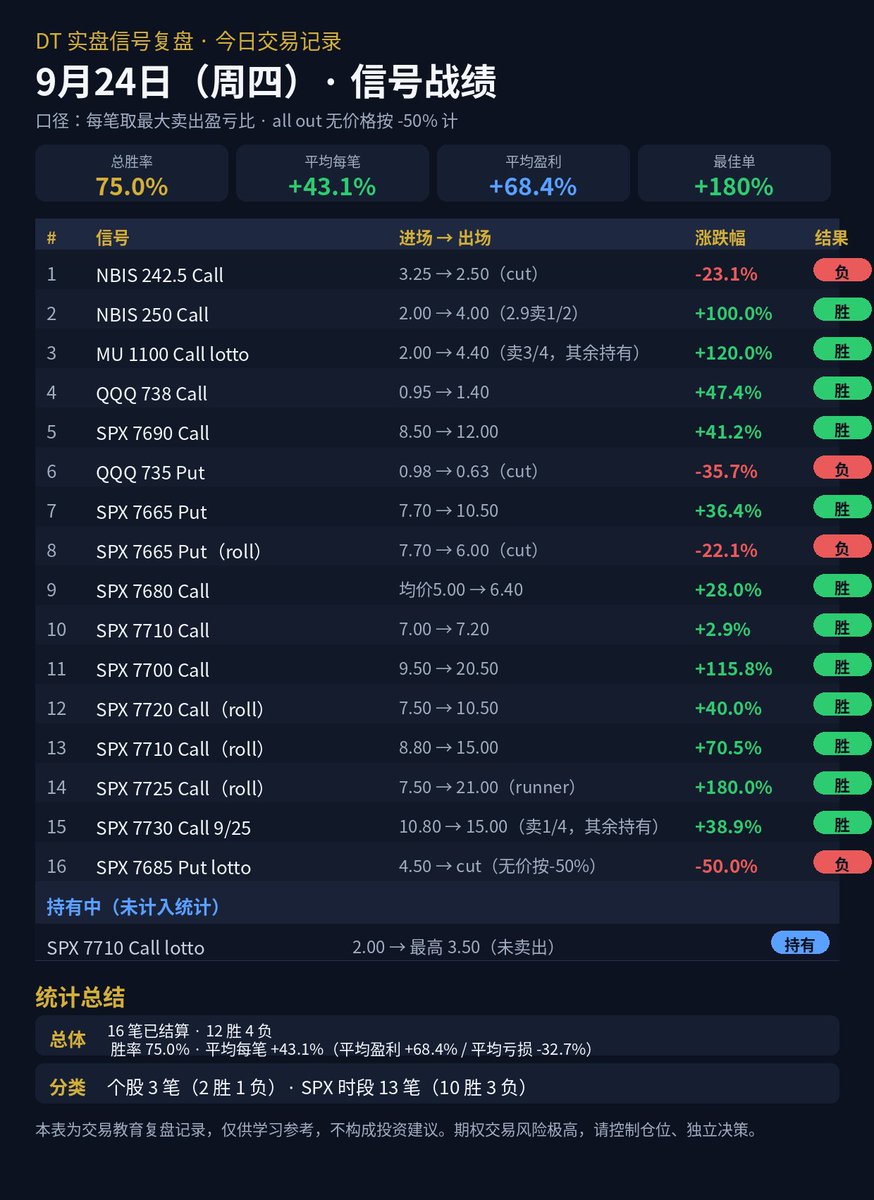Select the SPX 7700 Call signal
This screenshot has width=874, height=1200.
coord(153,670)
